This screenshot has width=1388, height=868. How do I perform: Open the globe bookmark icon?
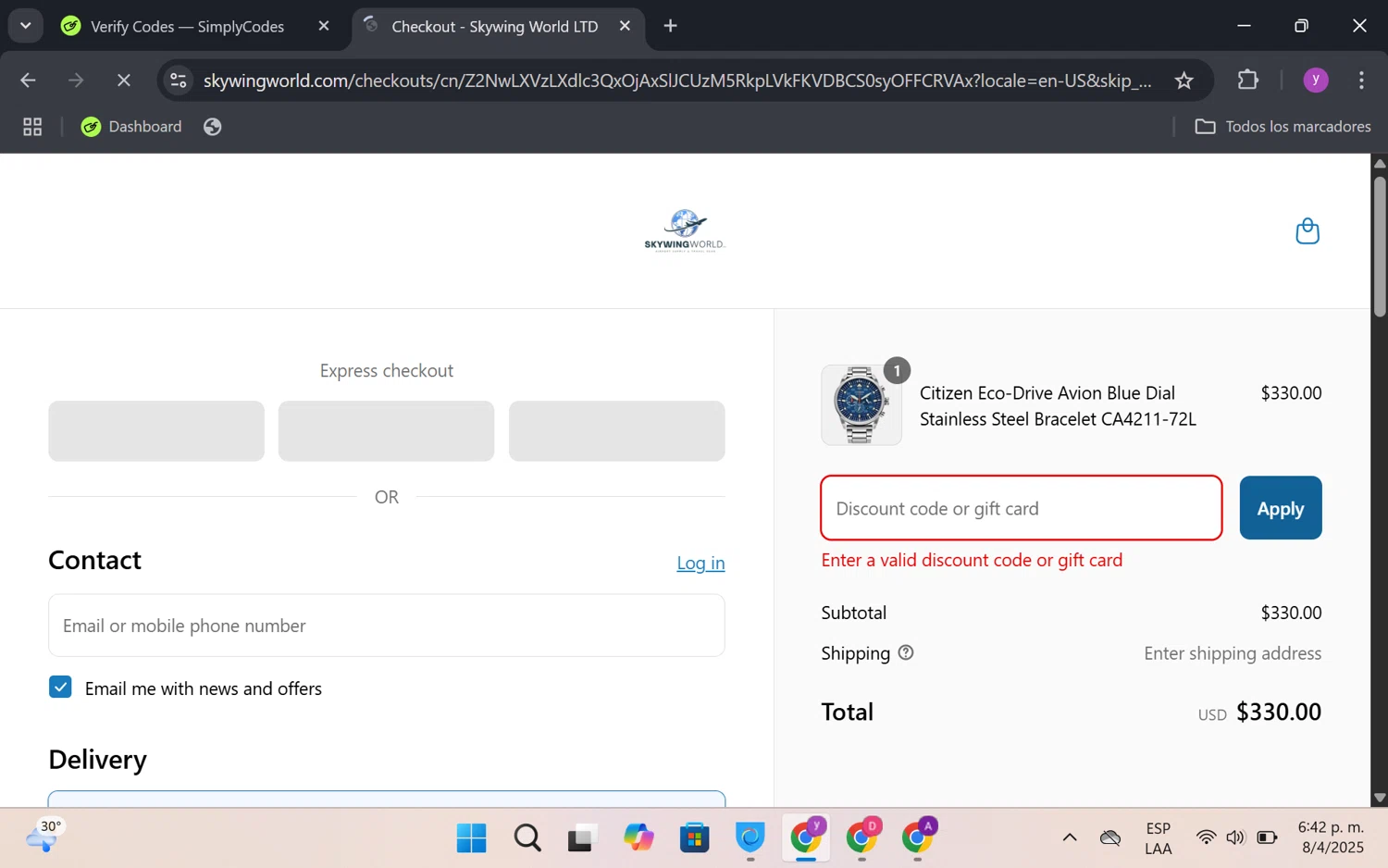(x=213, y=127)
